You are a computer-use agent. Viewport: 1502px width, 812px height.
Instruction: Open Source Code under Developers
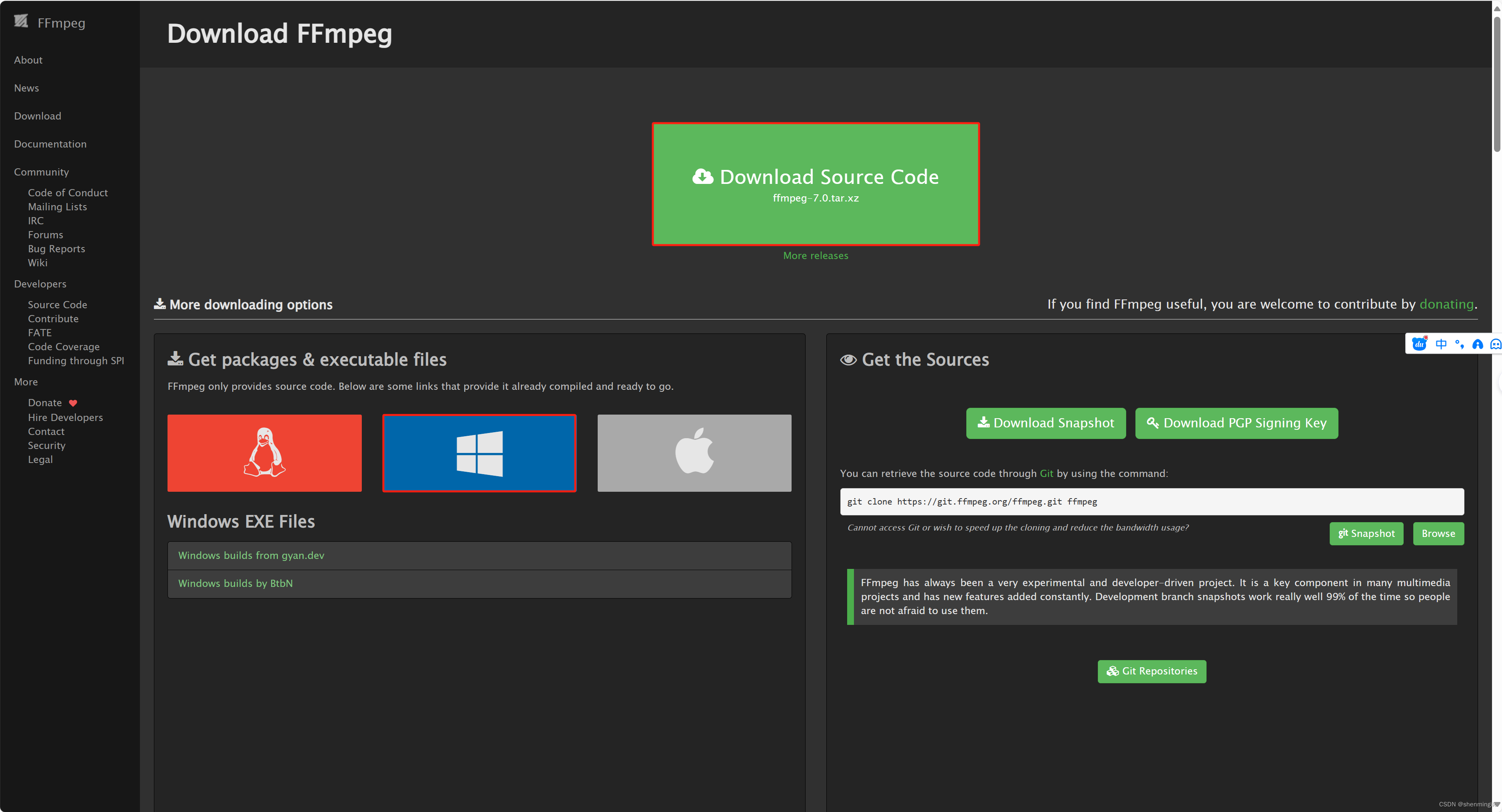tap(57, 304)
